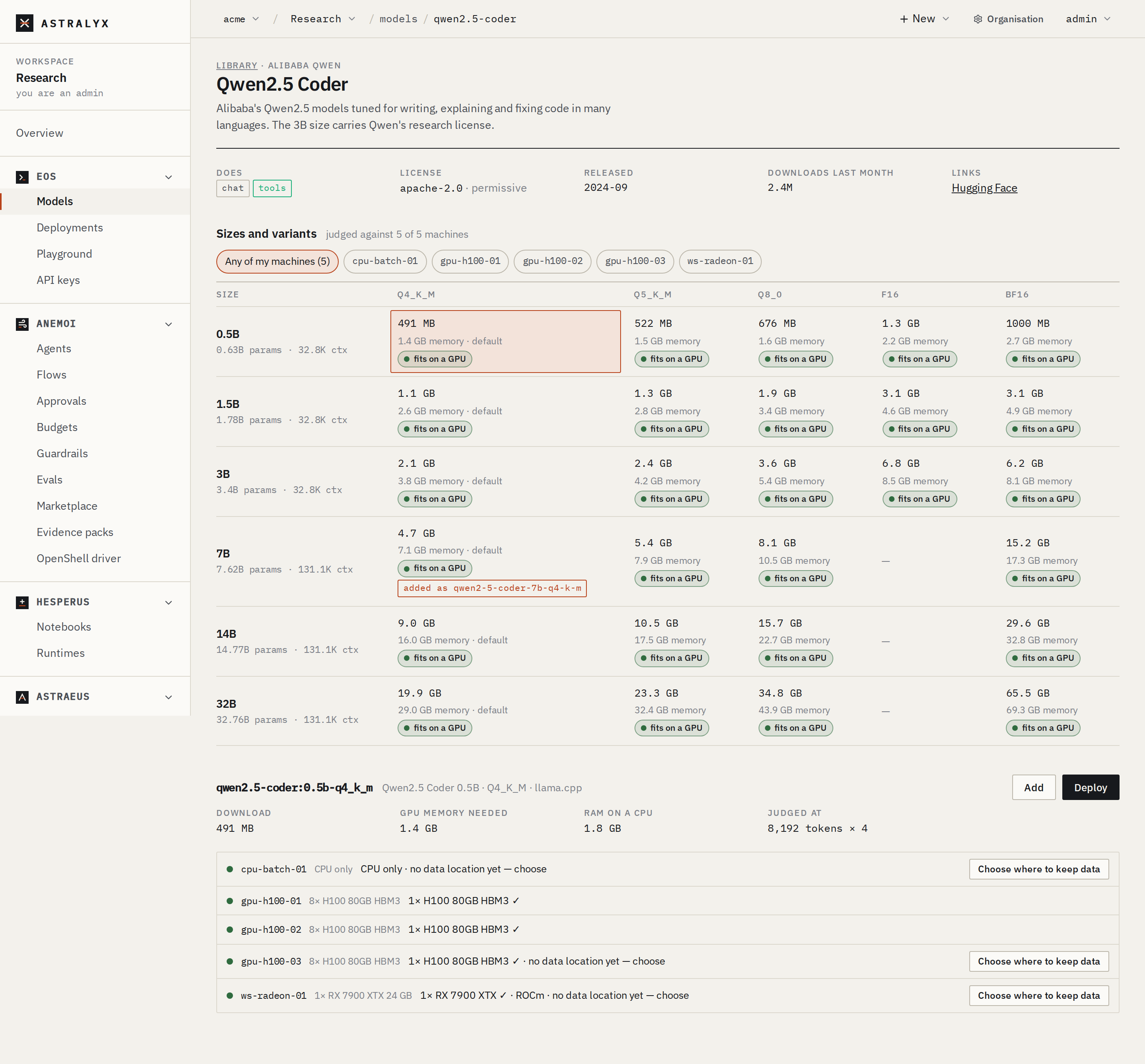Select the Any of my machines filter

pos(278,261)
